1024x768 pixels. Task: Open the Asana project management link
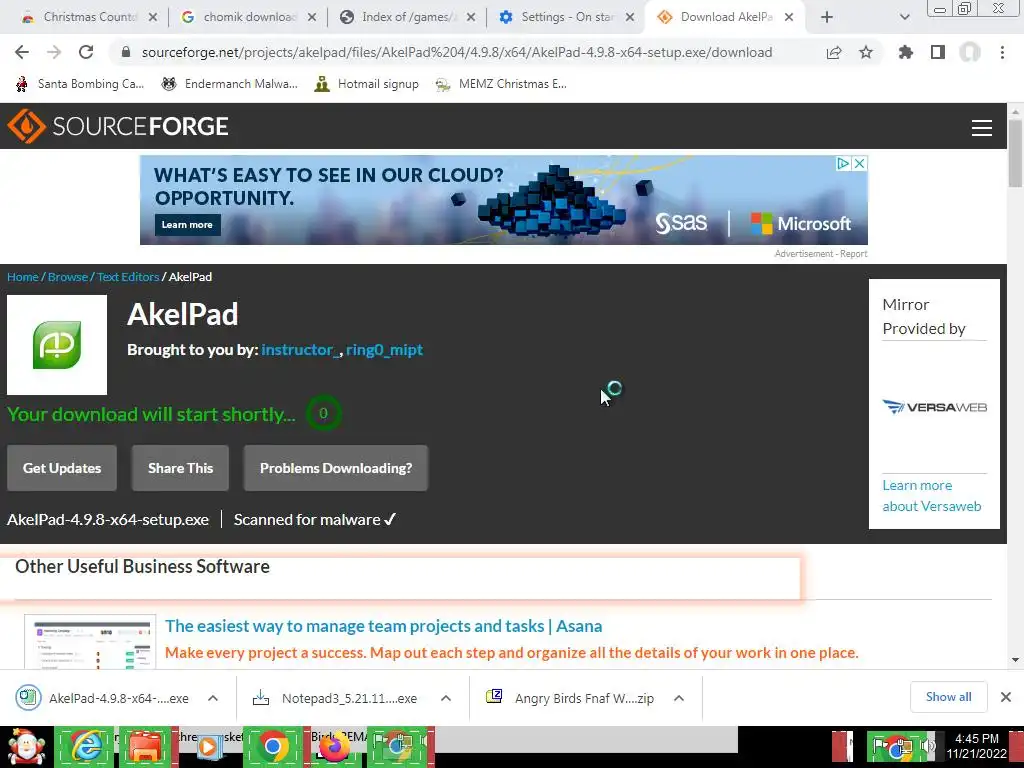tap(383, 626)
